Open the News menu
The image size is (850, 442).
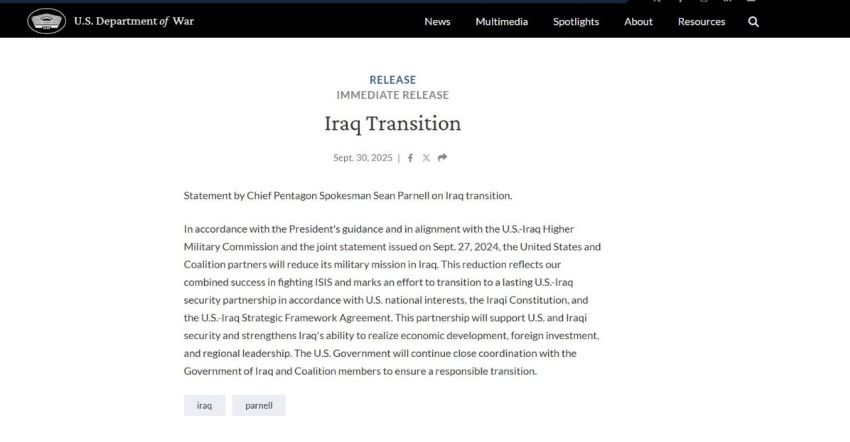(x=437, y=22)
